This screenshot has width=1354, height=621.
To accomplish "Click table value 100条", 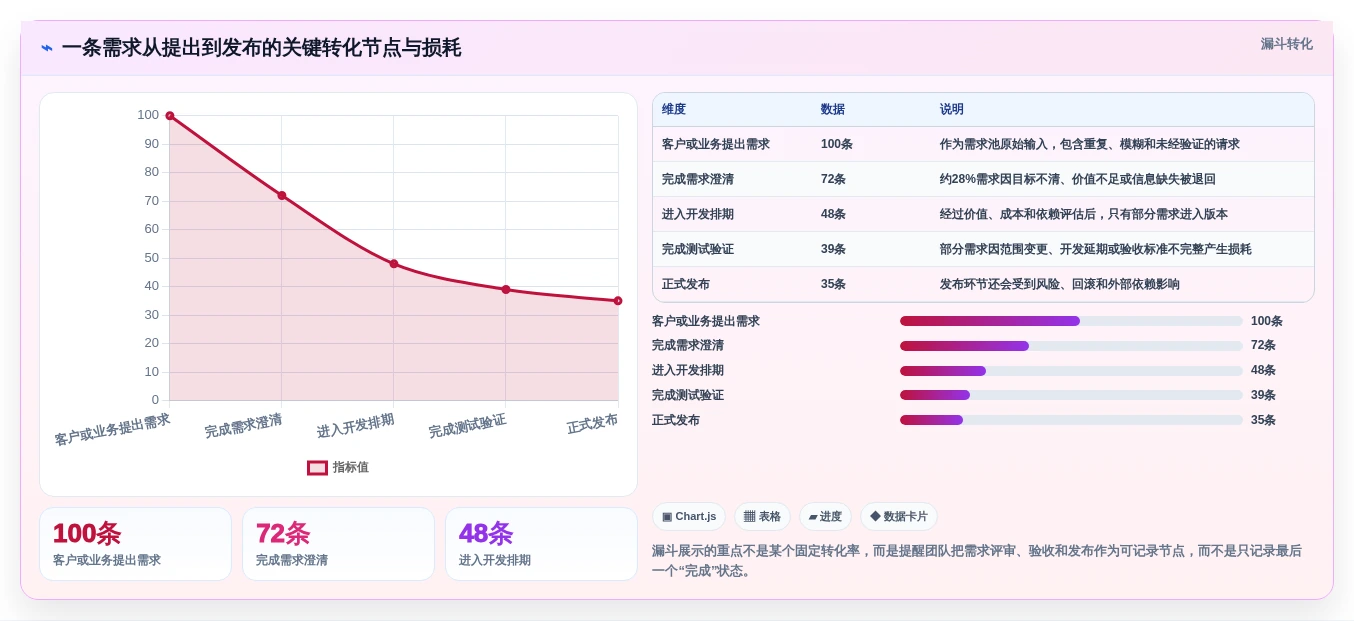I will pos(837,144).
